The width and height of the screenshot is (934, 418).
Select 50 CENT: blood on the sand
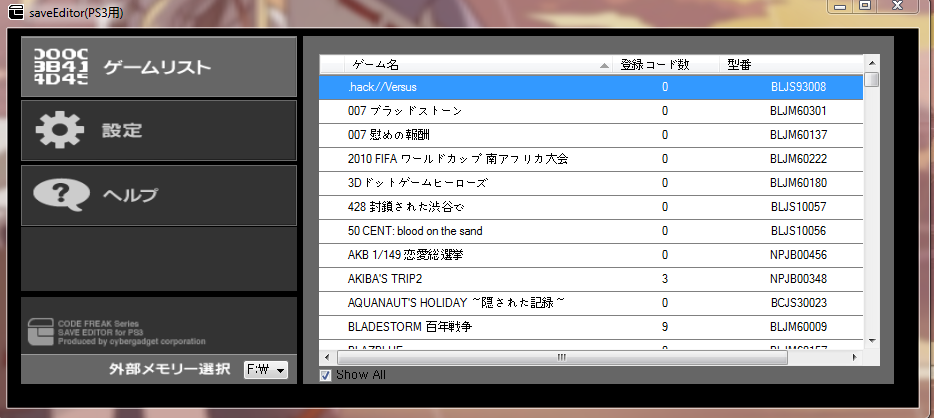click(591, 231)
